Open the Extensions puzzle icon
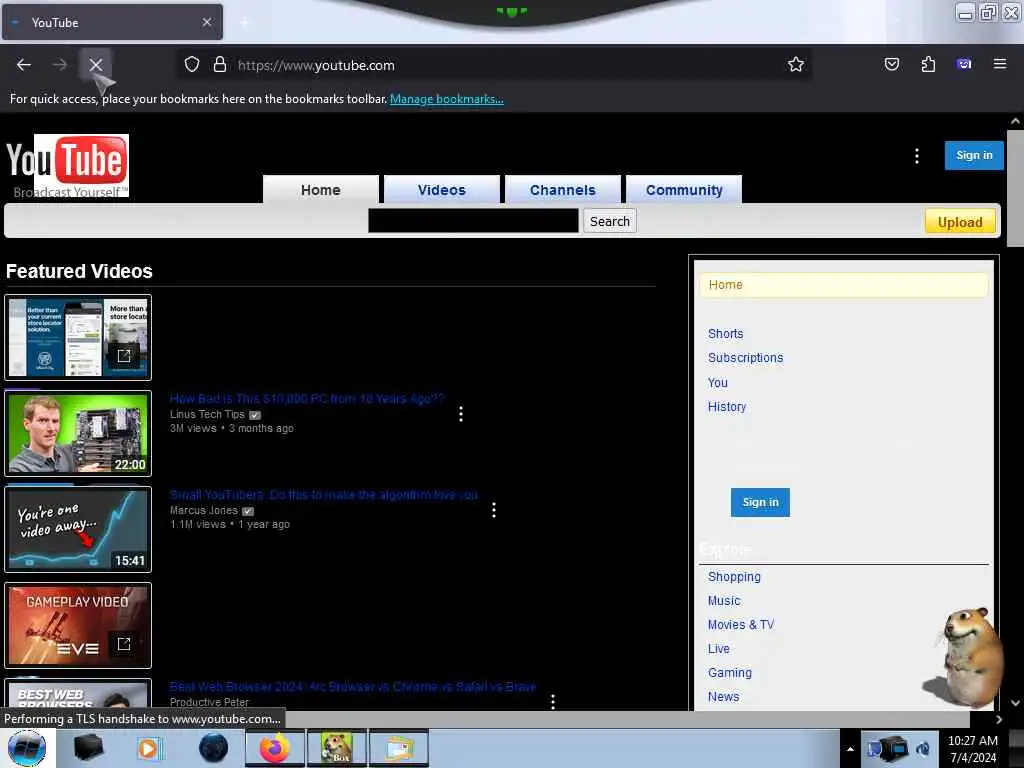The image size is (1024, 768). (x=928, y=64)
